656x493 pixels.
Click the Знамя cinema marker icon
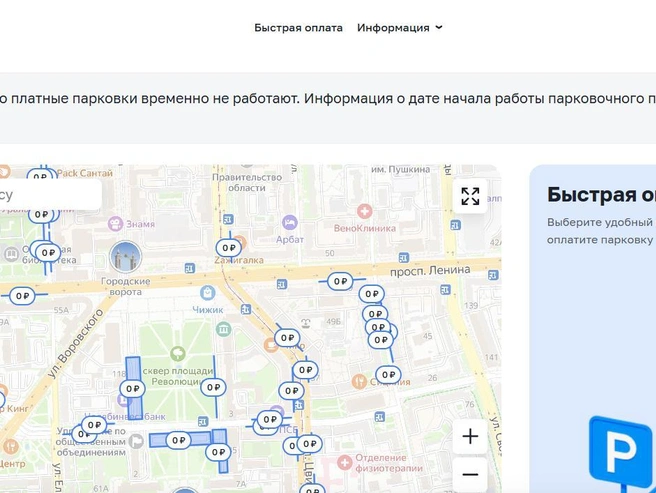(115, 223)
